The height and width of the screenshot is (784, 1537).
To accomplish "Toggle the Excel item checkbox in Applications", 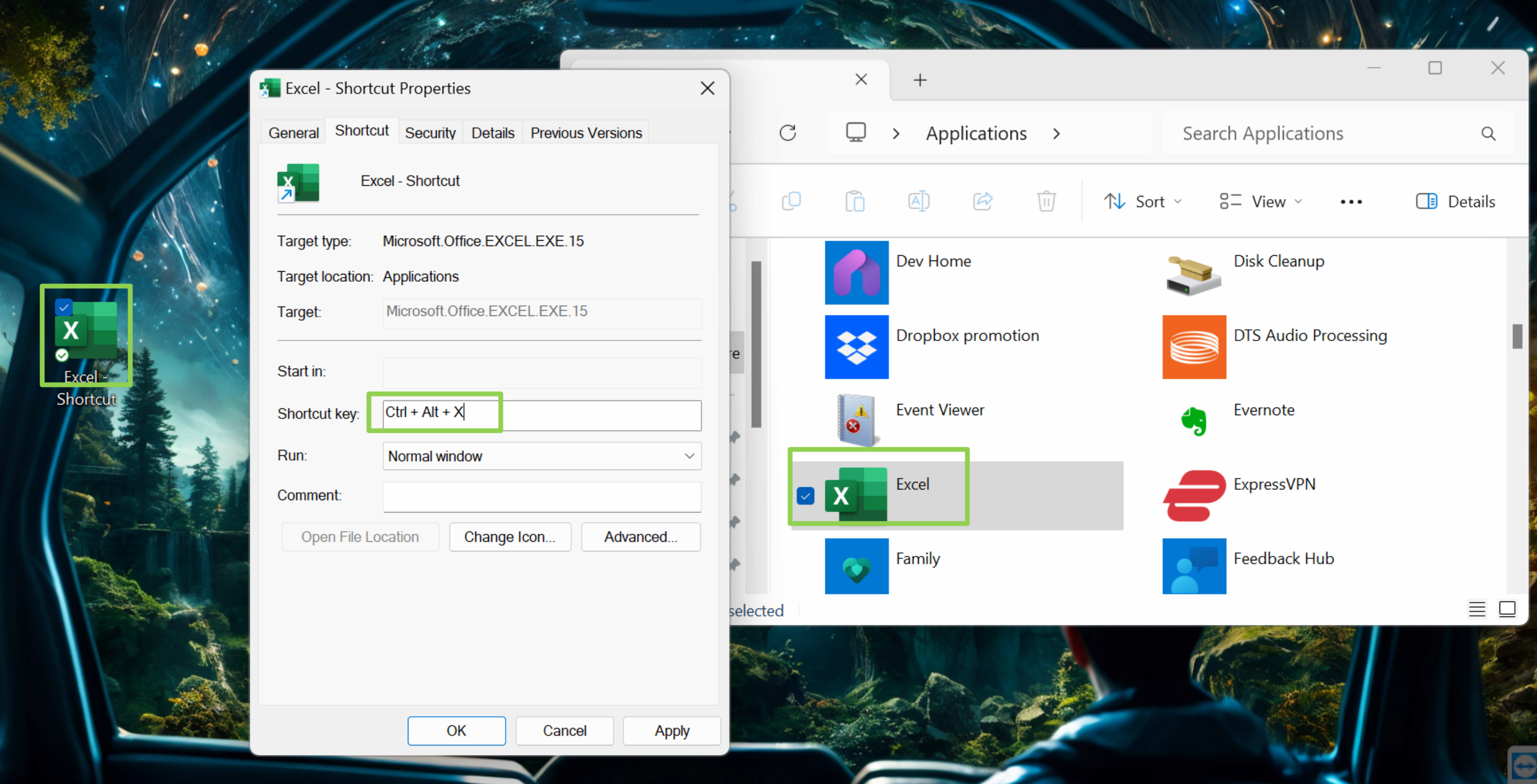I will click(806, 496).
